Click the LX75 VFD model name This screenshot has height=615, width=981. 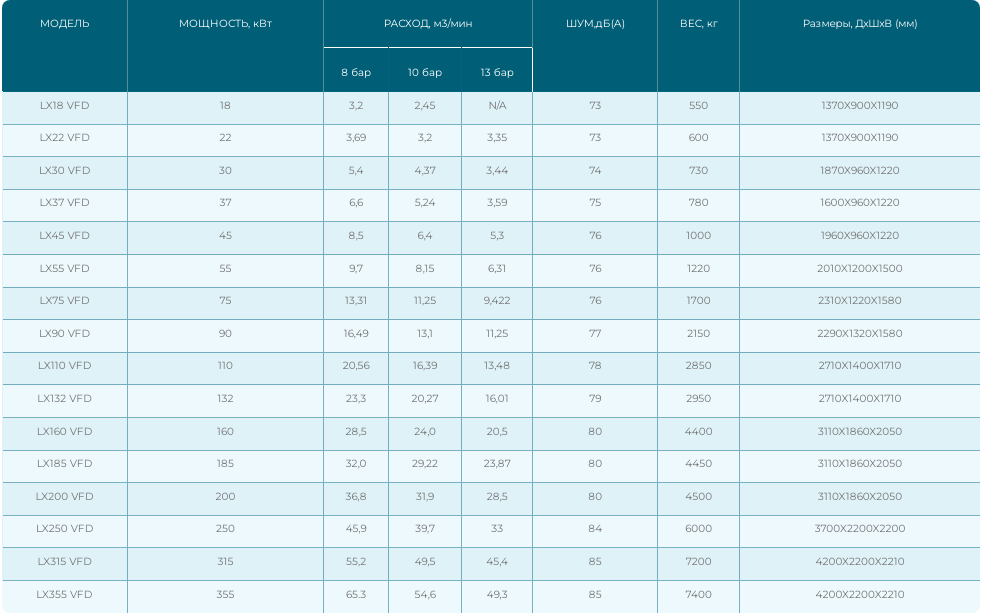[x=64, y=301]
